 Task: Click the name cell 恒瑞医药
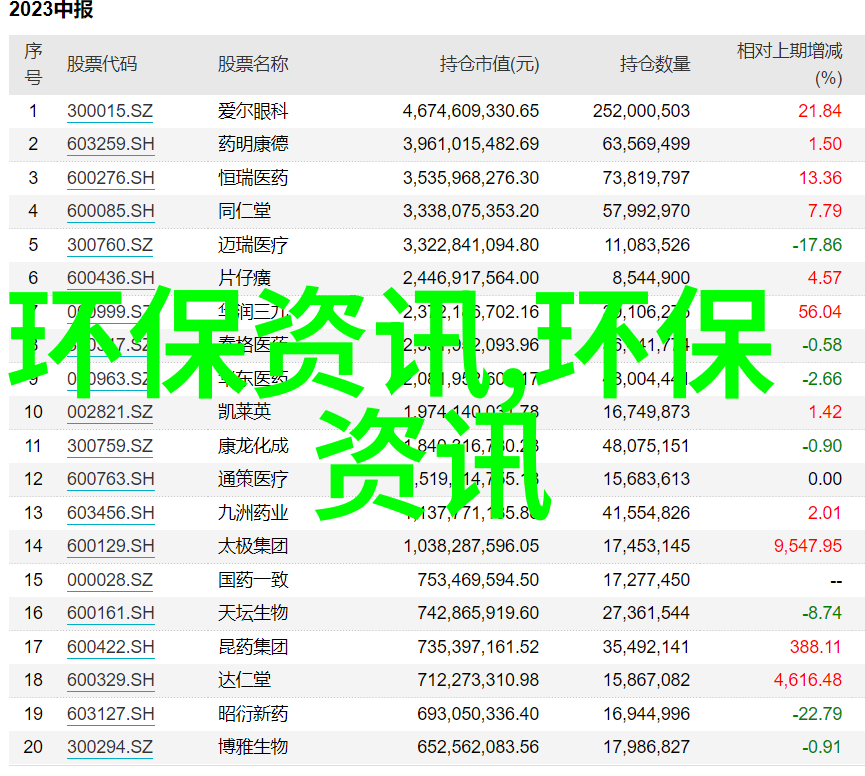[253, 178]
